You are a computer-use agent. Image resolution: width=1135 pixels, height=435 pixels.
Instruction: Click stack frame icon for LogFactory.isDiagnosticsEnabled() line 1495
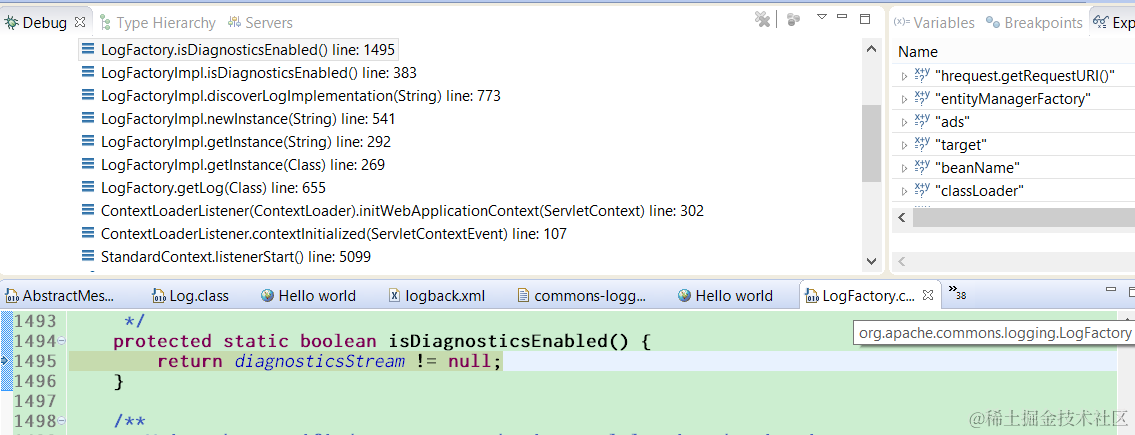(88, 49)
